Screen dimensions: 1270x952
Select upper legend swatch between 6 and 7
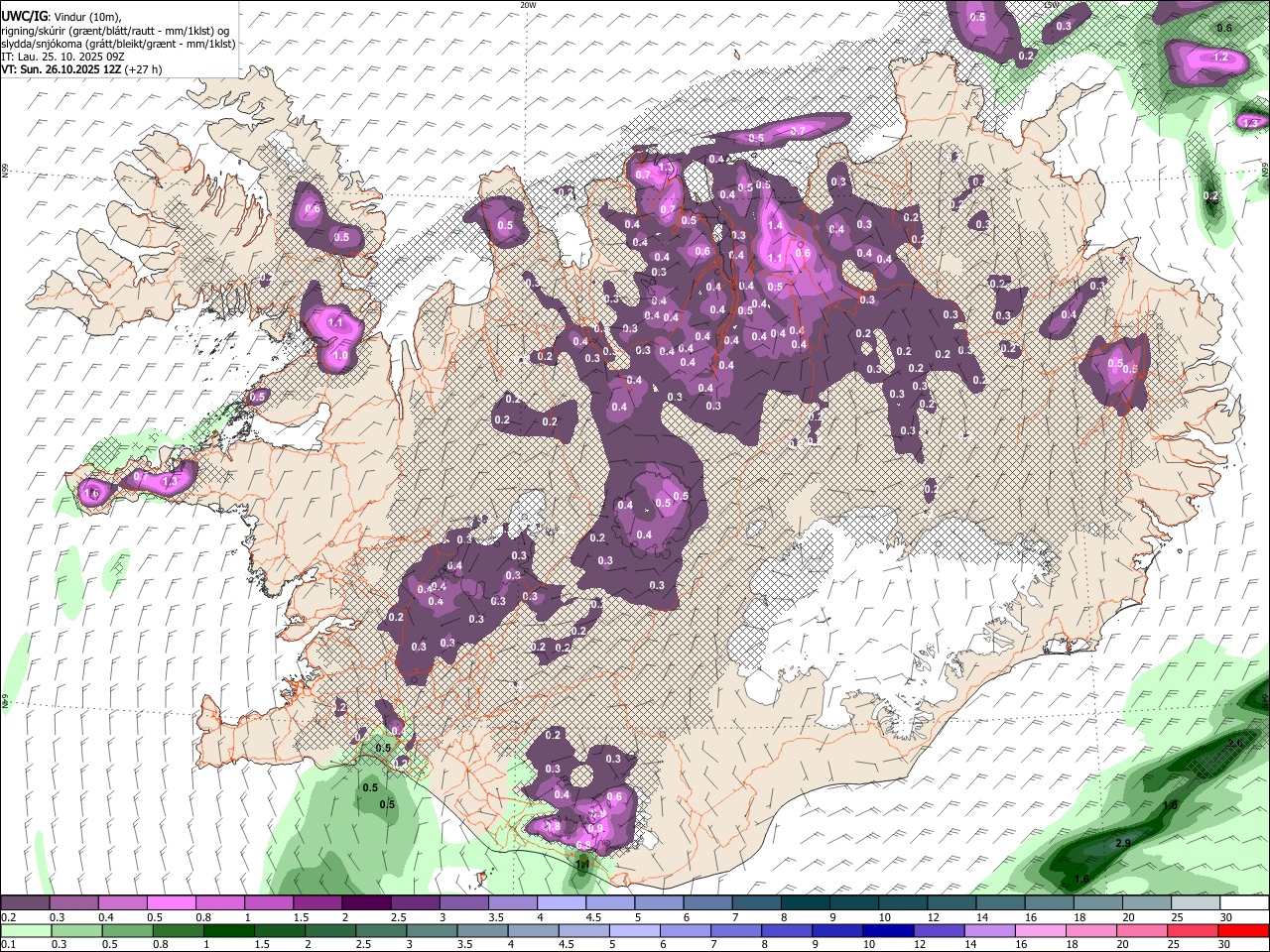[707, 903]
